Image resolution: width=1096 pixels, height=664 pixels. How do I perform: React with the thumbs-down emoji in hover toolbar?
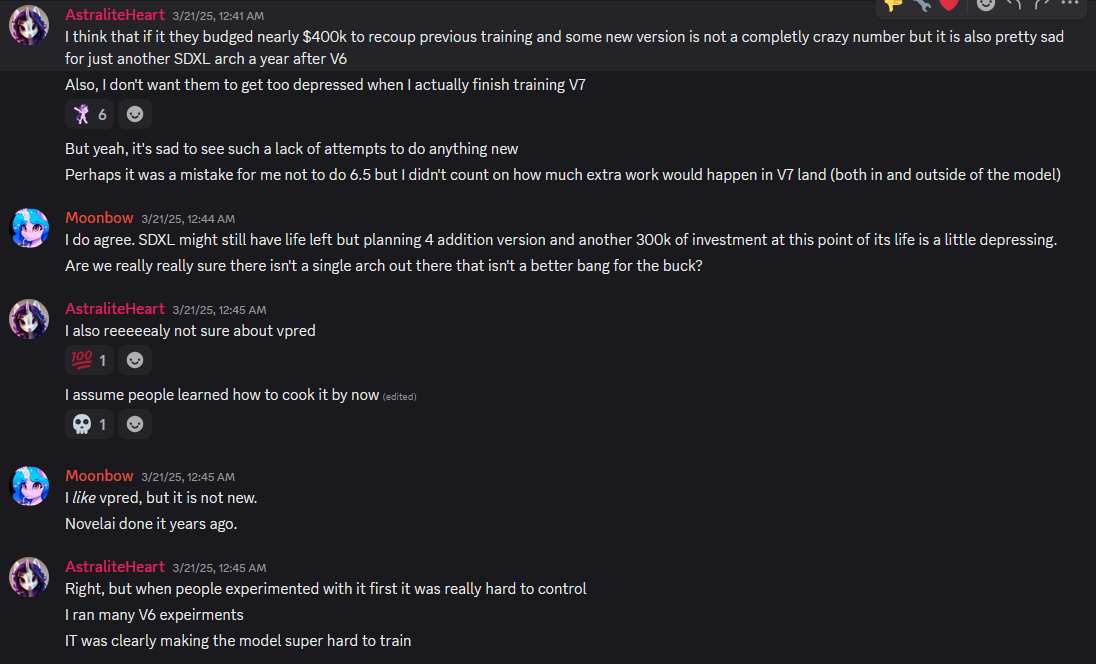coord(893,4)
